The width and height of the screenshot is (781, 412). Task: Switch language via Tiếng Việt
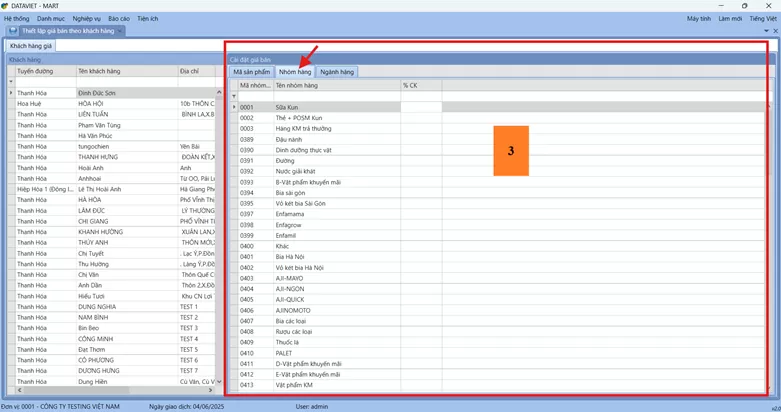tap(763, 18)
